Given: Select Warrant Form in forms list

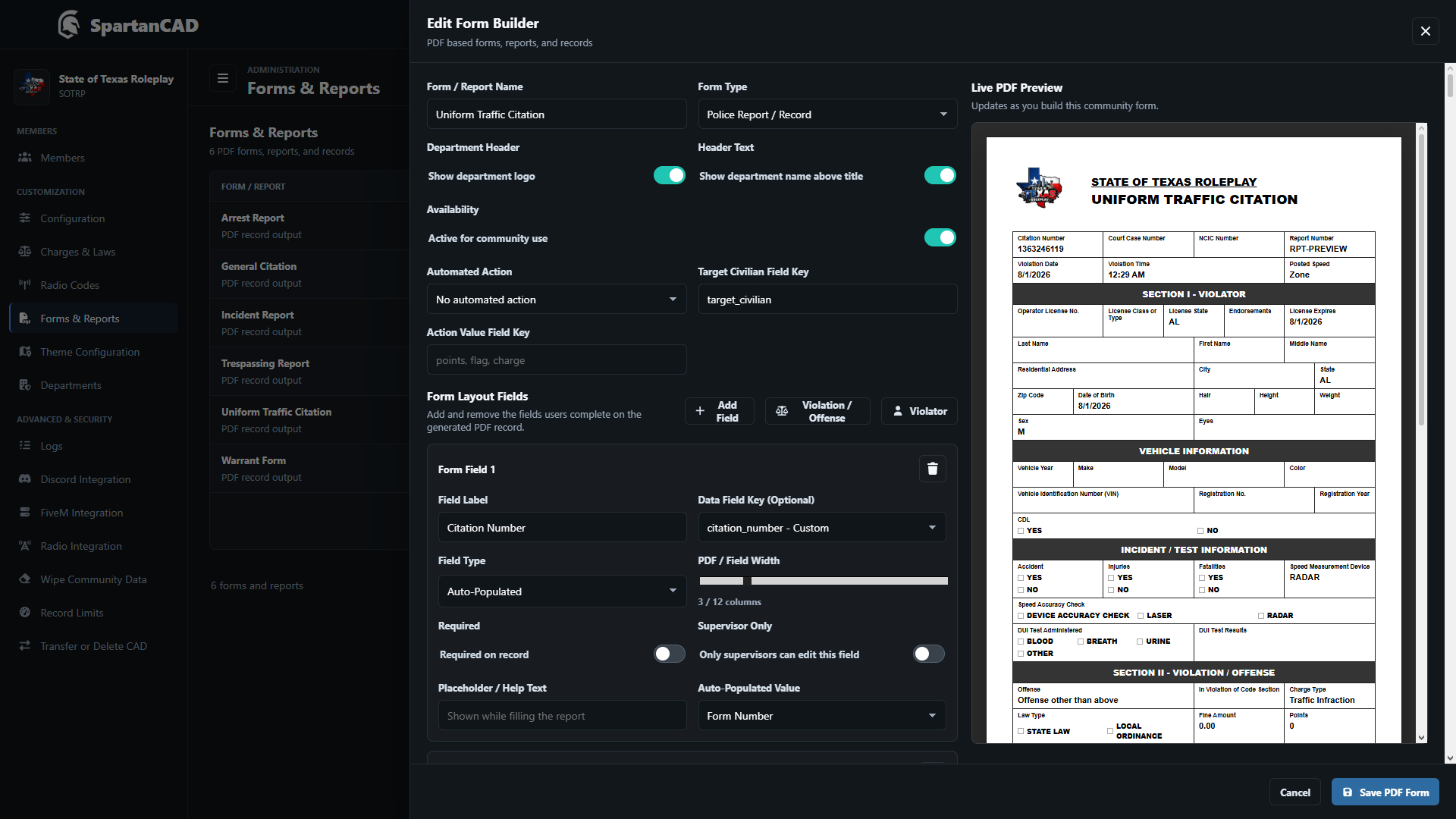Looking at the screenshot, I should tap(309, 469).
